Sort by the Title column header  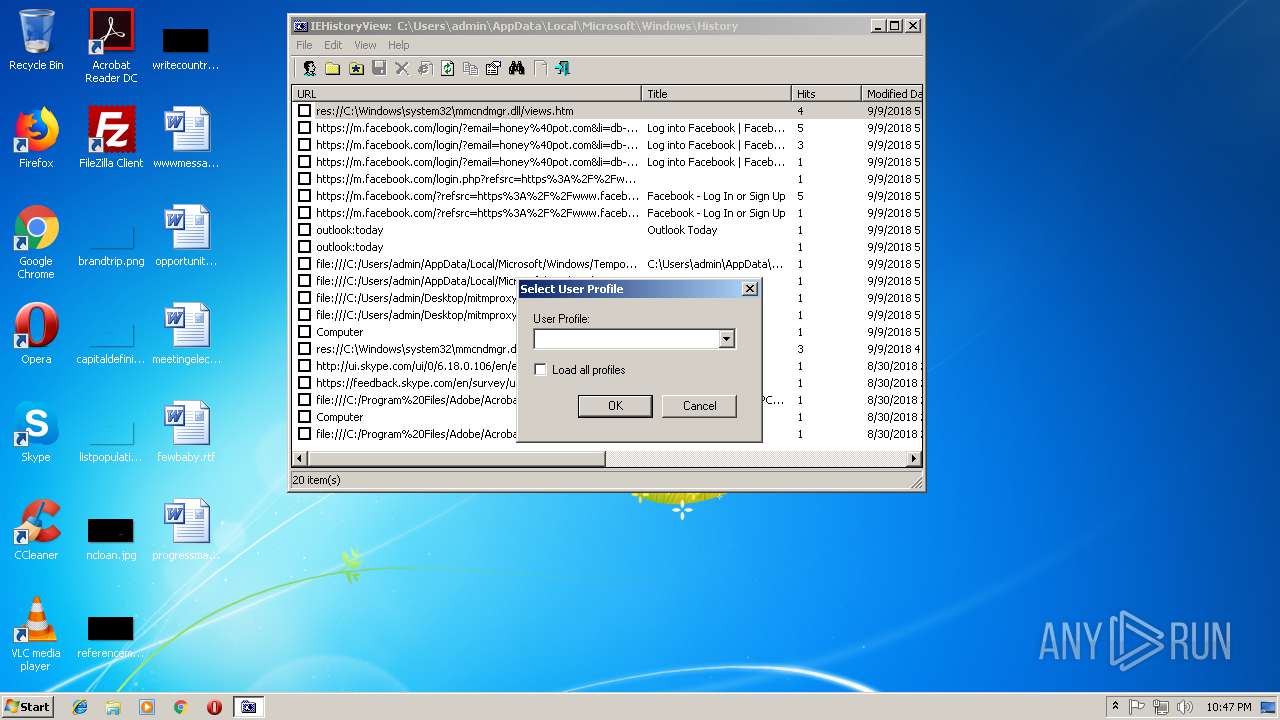click(x=717, y=94)
